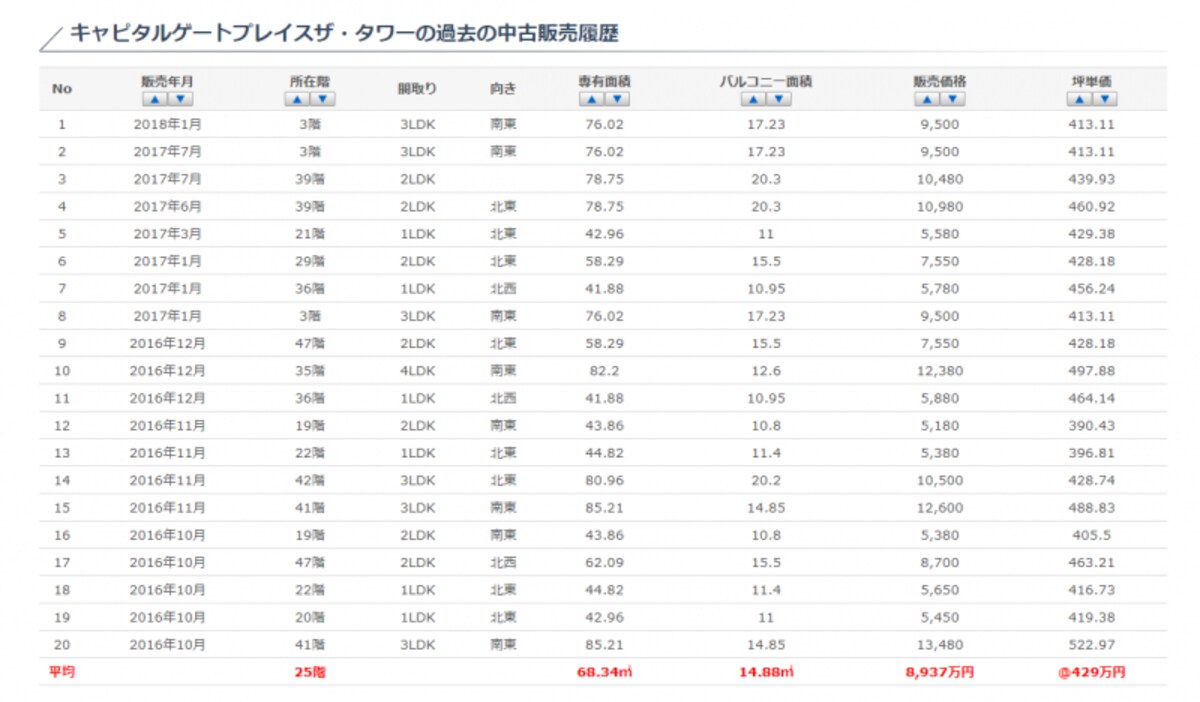Select the unit price 488.83
1200x702 pixels.
(1091, 507)
